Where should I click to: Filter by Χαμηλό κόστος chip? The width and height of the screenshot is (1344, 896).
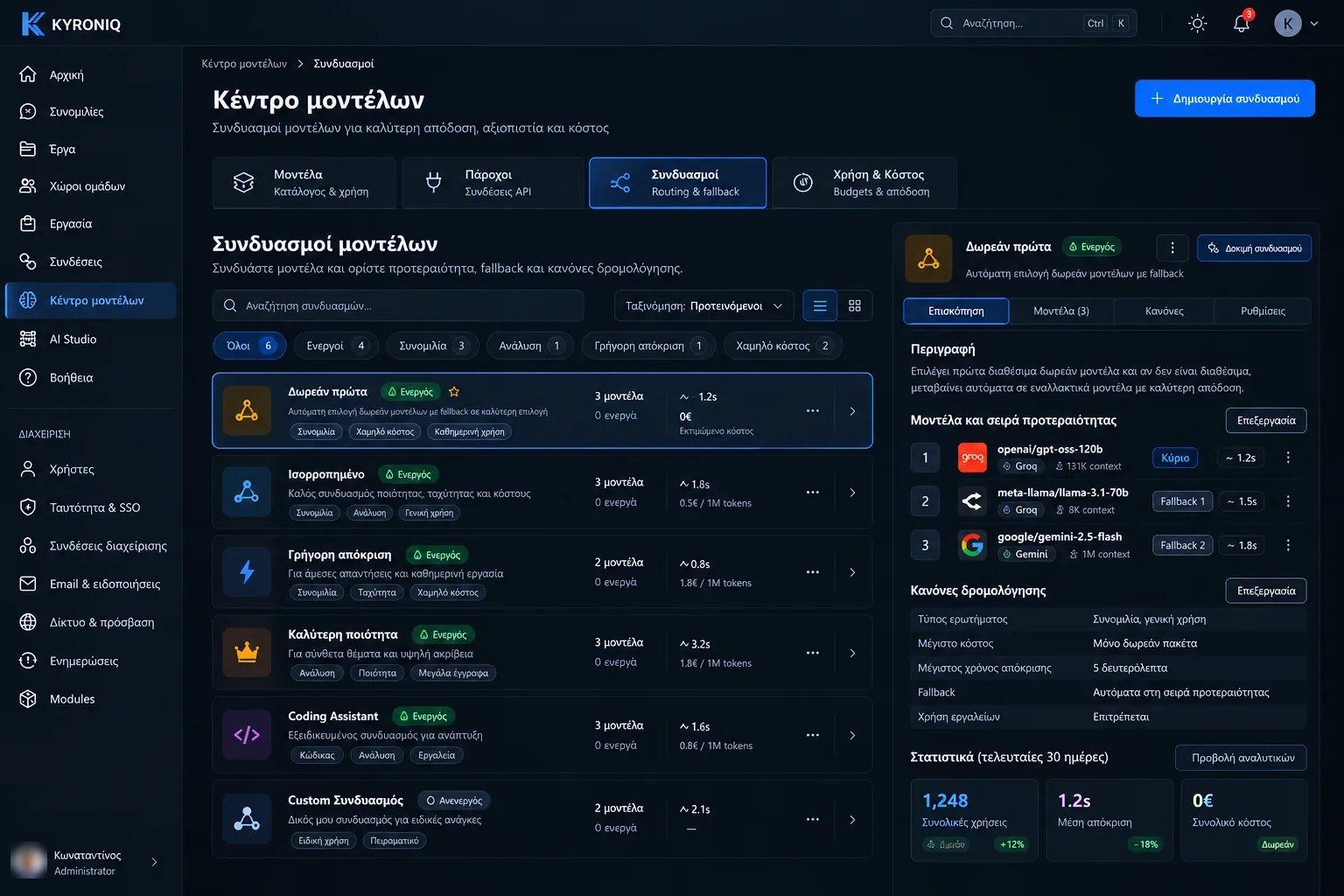[783, 346]
